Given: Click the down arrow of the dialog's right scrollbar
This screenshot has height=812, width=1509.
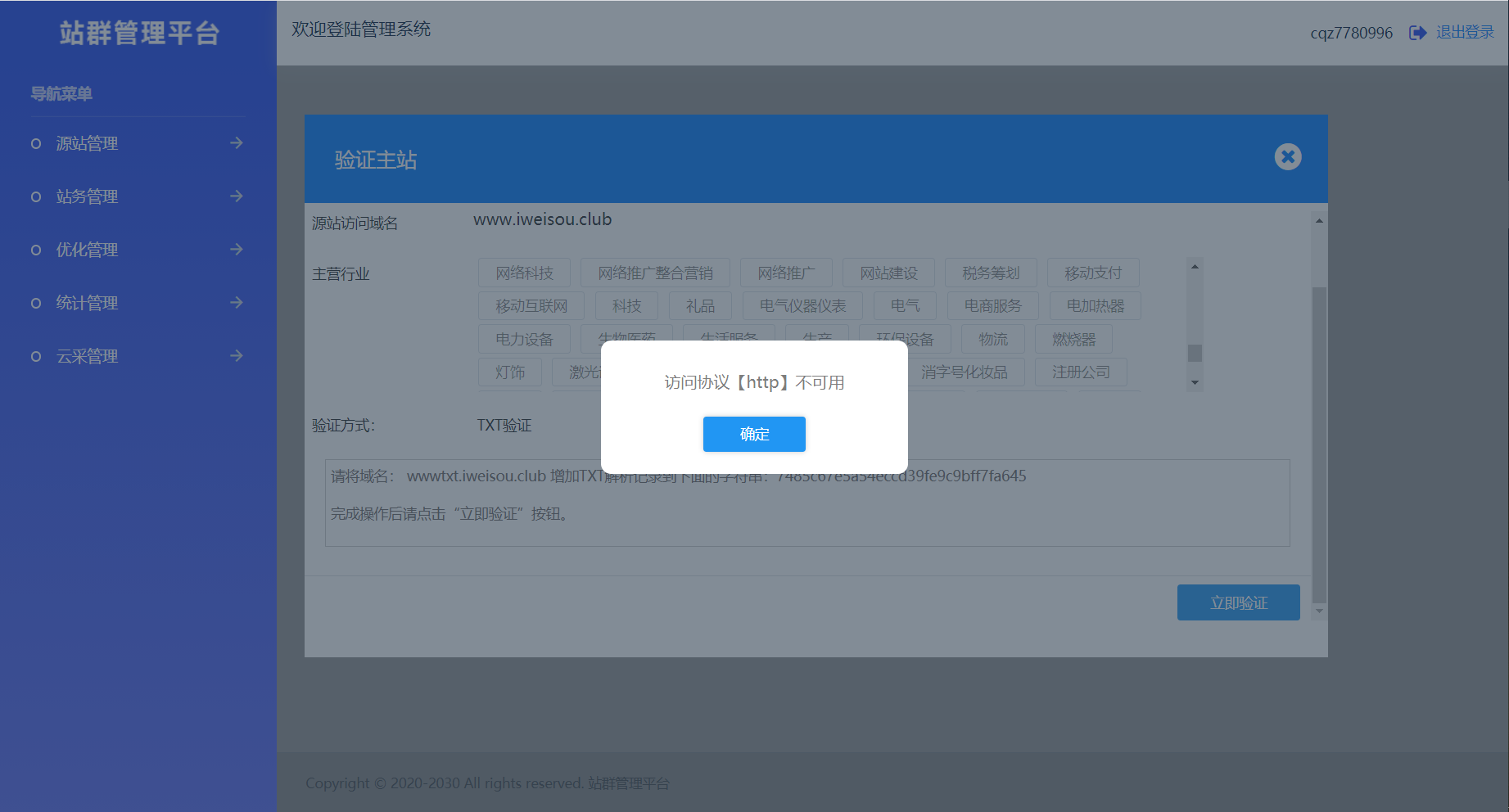Looking at the screenshot, I should point(1318,611).
